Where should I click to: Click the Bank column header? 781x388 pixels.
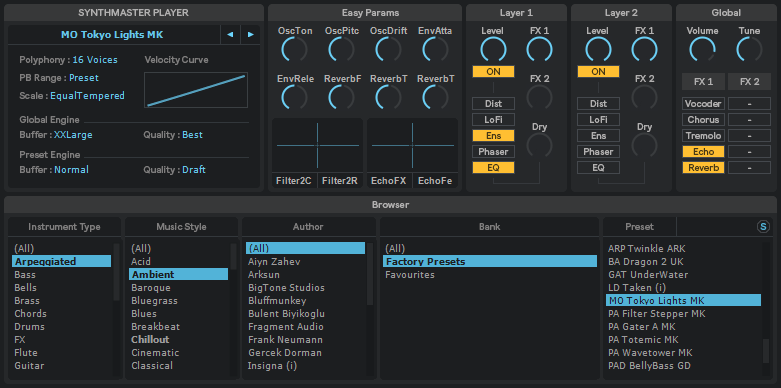(x=489, y=227)
